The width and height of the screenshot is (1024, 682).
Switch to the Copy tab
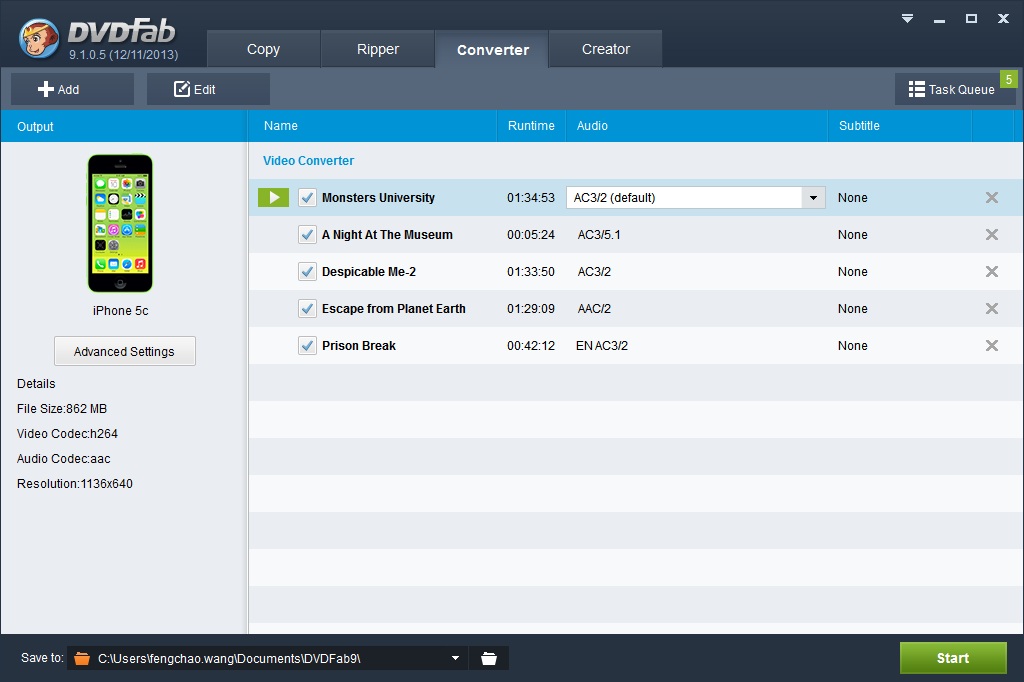tap(263, 49)
